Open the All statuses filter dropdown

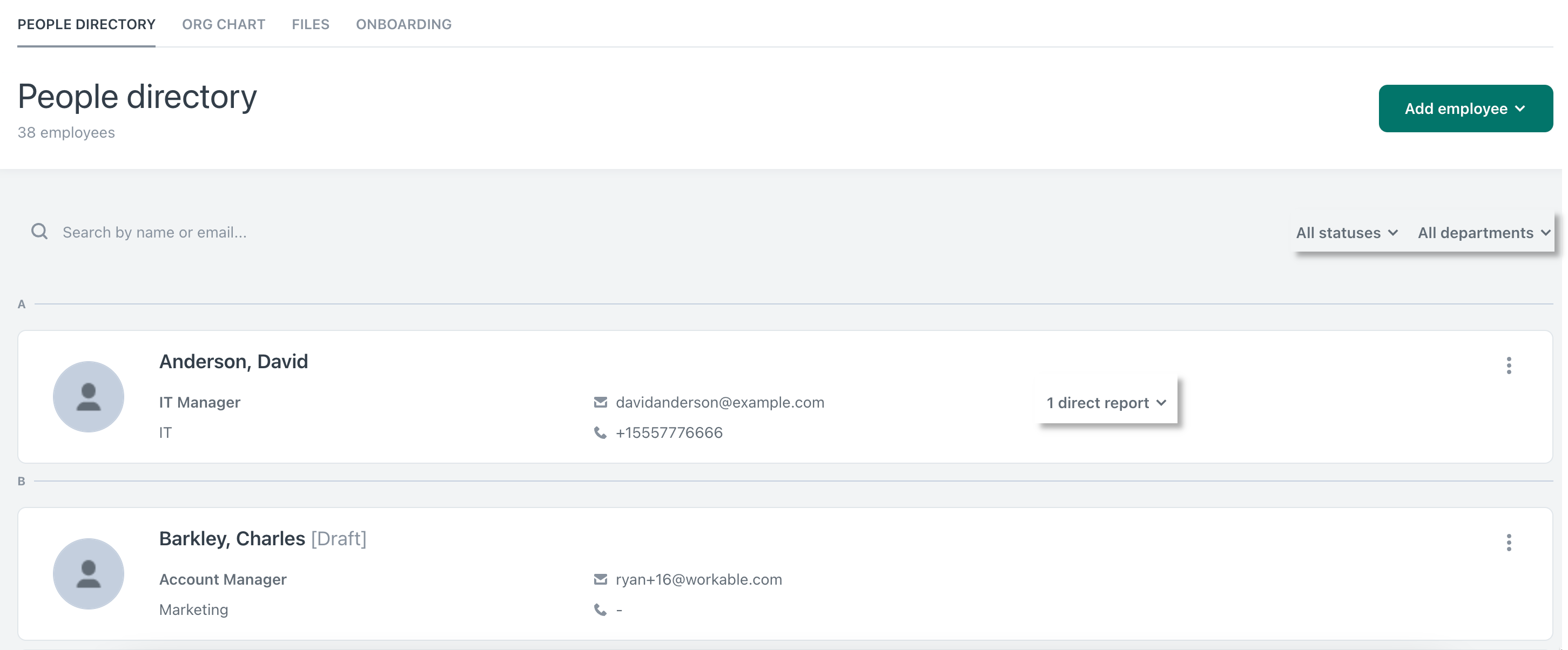[x=1347, y=233]
